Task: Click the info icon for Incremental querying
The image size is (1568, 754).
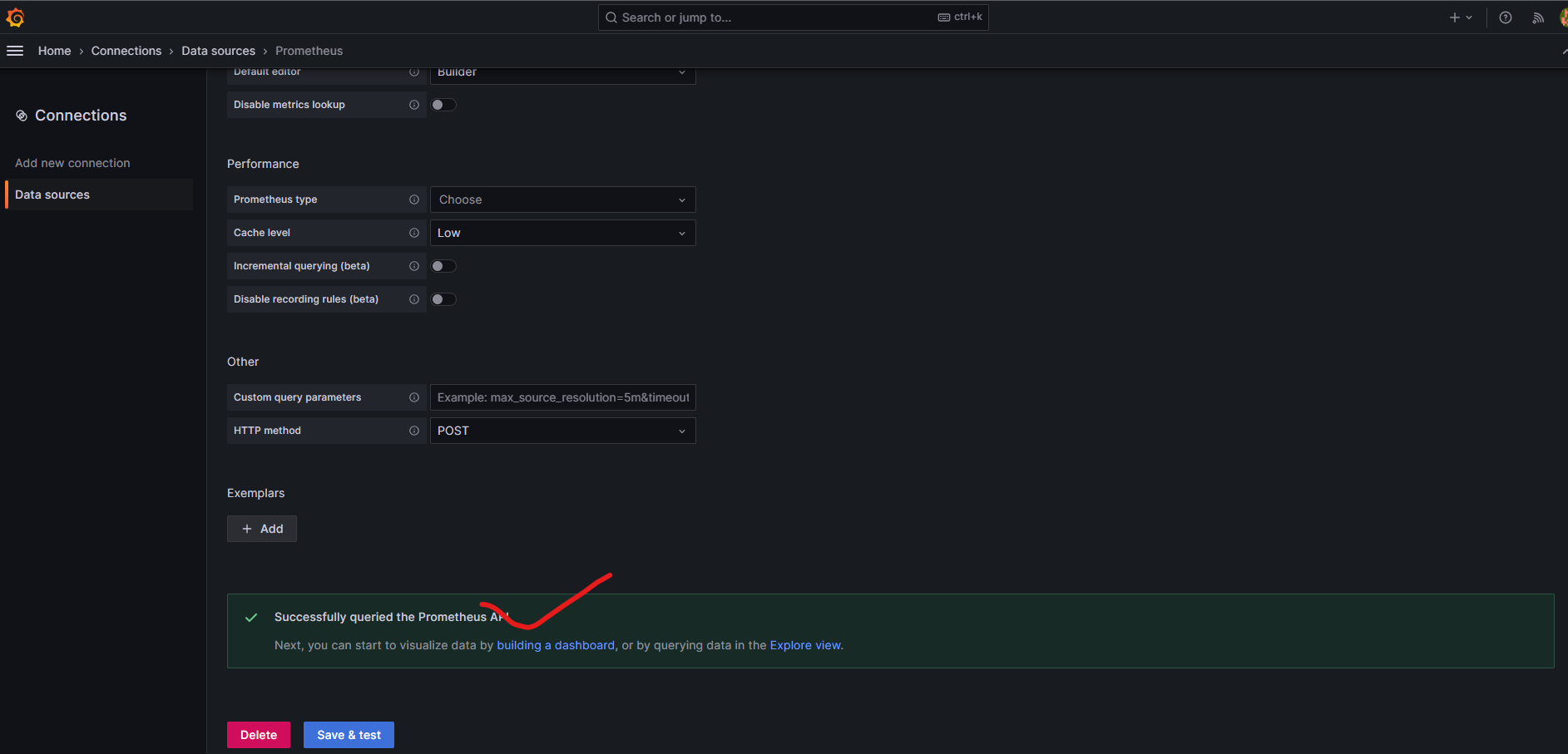Action: (414, 266)
